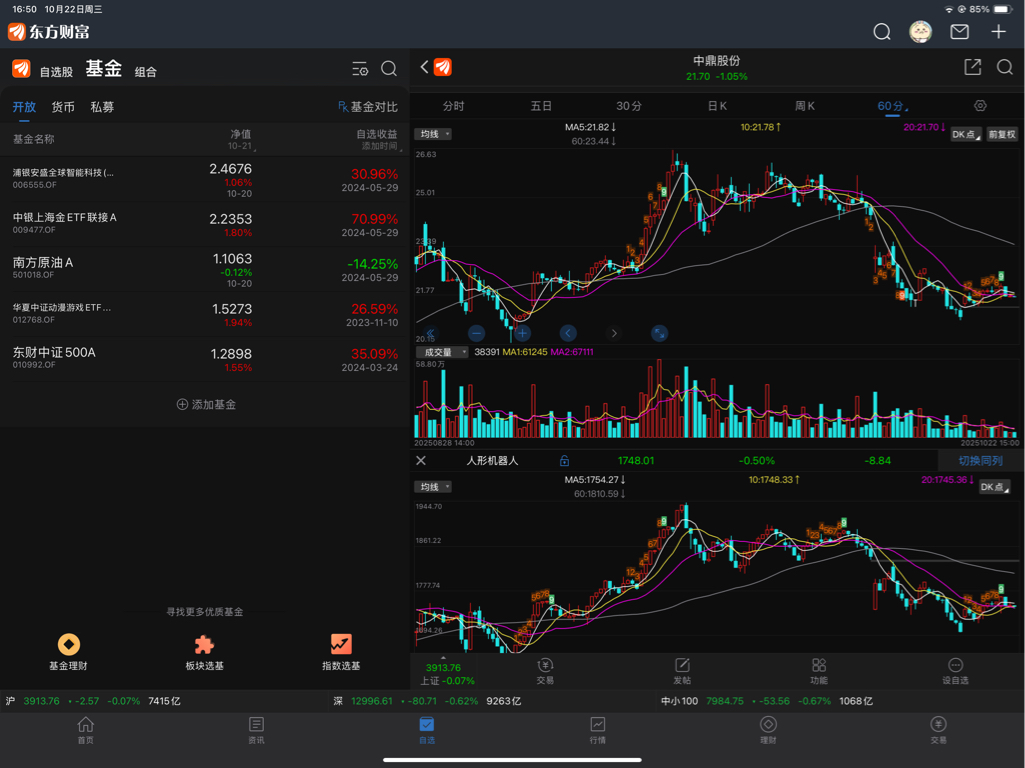
Task: Select 私募 fund type tab
Action: click(102, 107)
